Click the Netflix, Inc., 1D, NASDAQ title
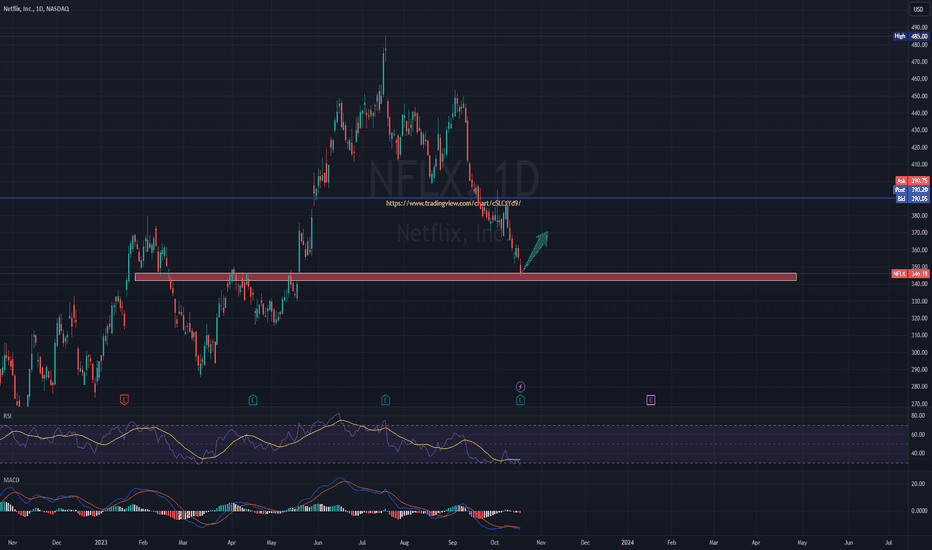This screenshot has width=932, height=550. [x=36, y=9]
